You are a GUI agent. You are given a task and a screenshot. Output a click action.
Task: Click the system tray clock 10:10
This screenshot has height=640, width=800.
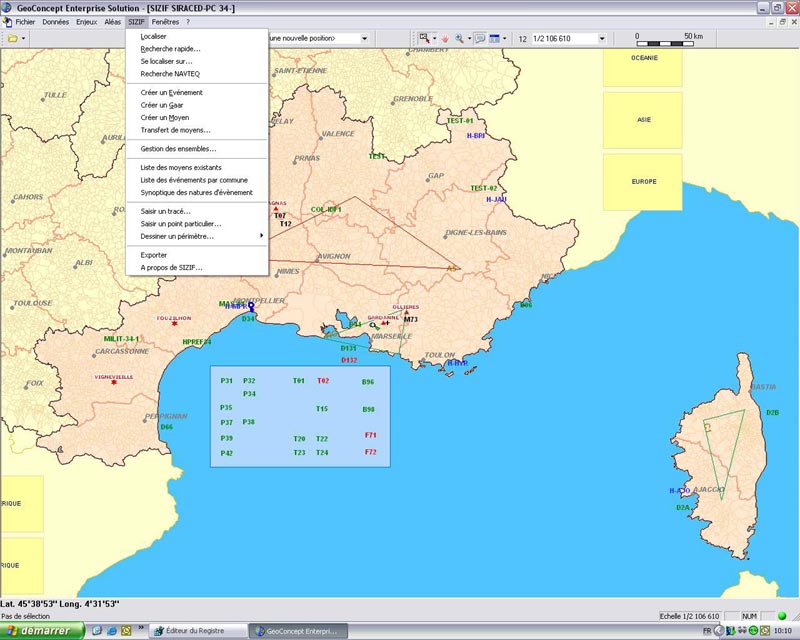tap(783, 631)
